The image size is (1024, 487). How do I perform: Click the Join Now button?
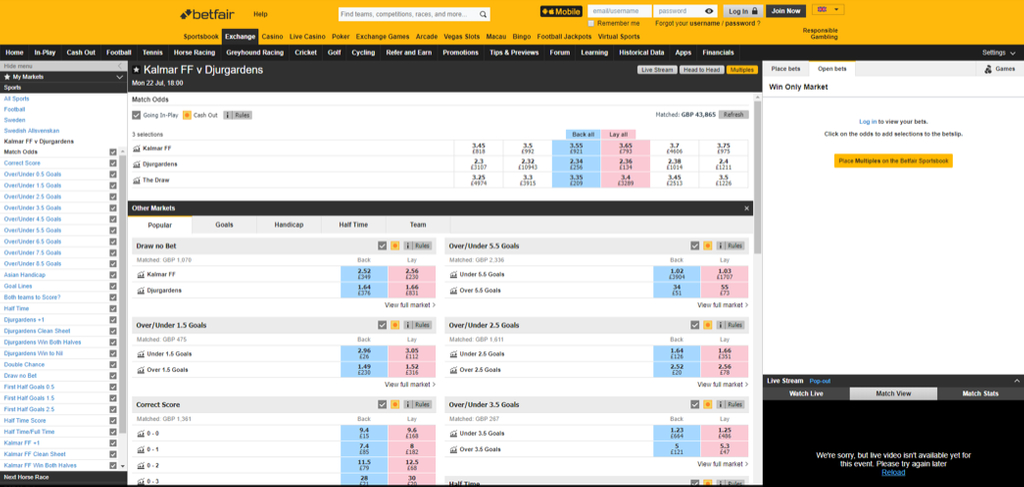point(785,11)
